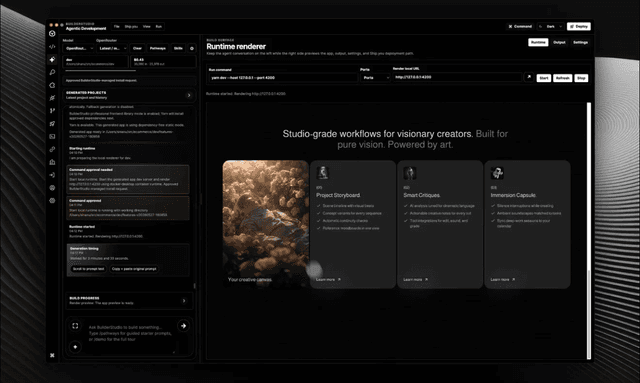Click the Command approved message
640x383 pixels.
(x=128, y=207)
